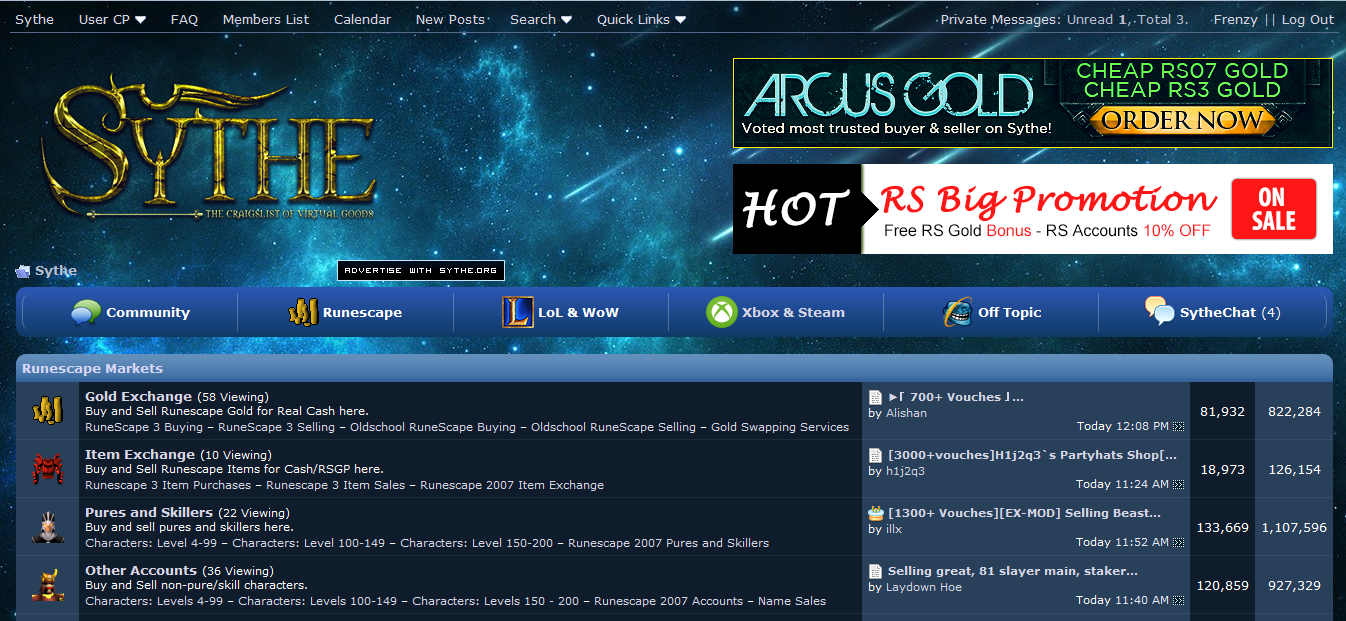Click the Community speech bubble icon
Viewport: 1346px width, 621px height.
86,312
